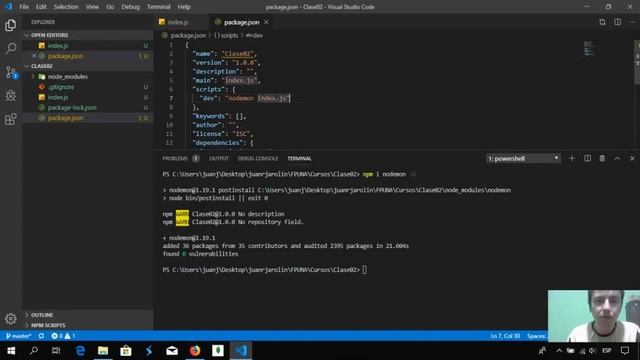Open index.js under Open Editors
640x360 pixels.
(x=88, y=46)
